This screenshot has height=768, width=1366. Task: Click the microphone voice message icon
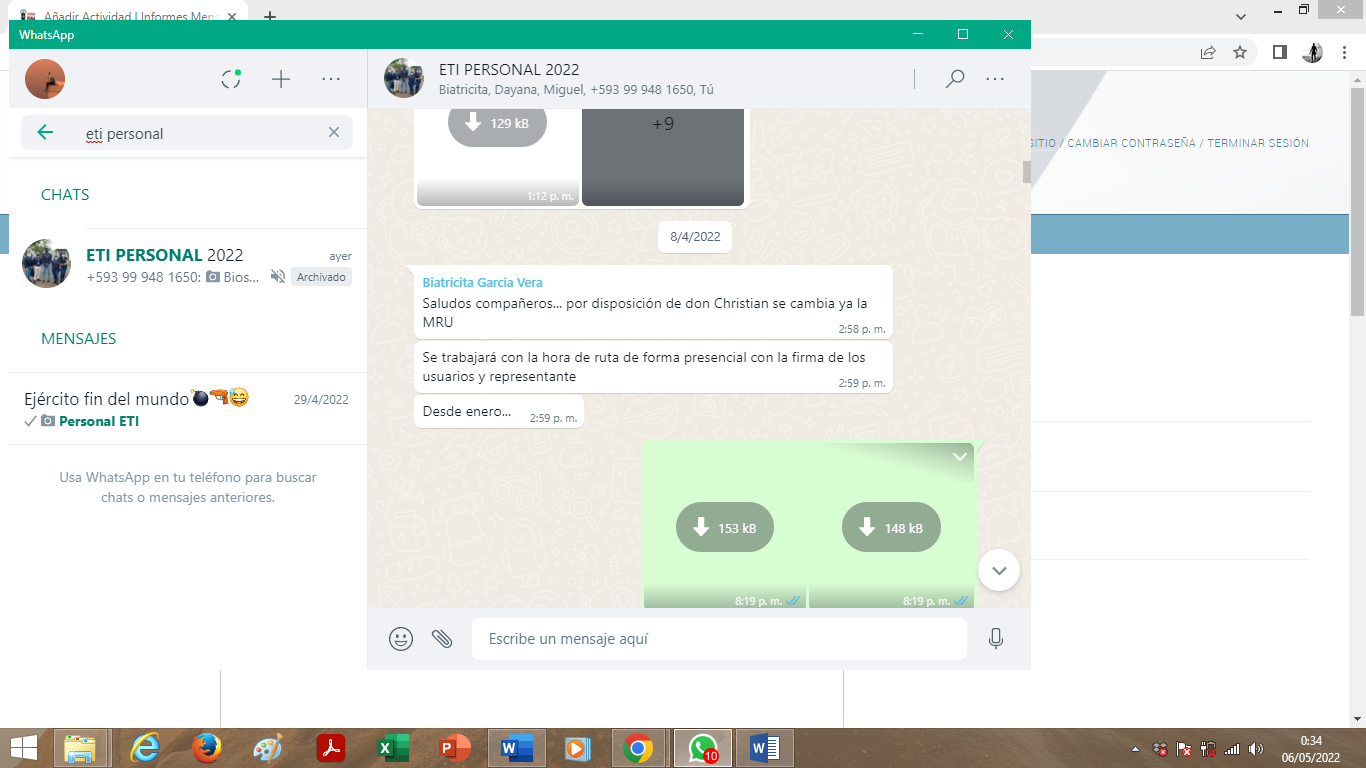pyautogui.click(x=995, y=639)
